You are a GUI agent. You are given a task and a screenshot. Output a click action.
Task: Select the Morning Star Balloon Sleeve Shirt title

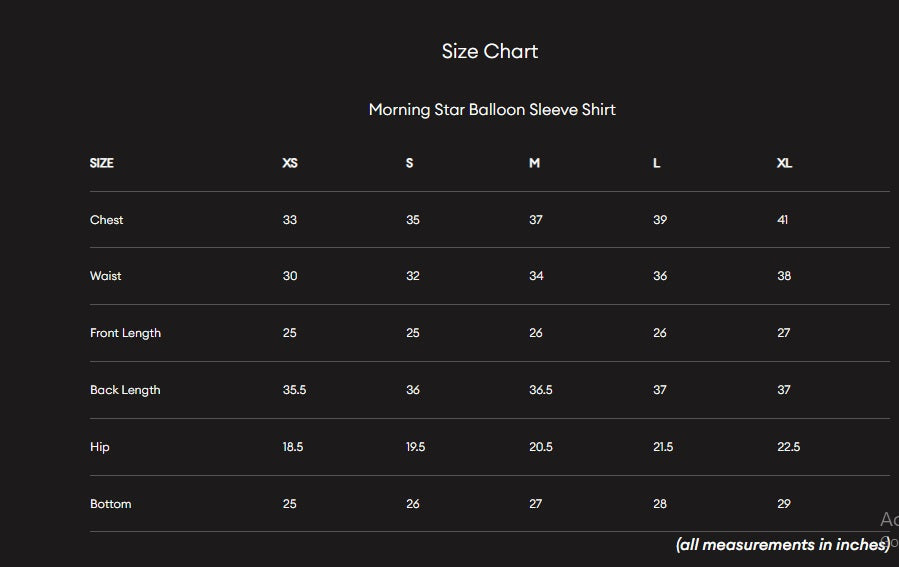click(x=492, y=110)
